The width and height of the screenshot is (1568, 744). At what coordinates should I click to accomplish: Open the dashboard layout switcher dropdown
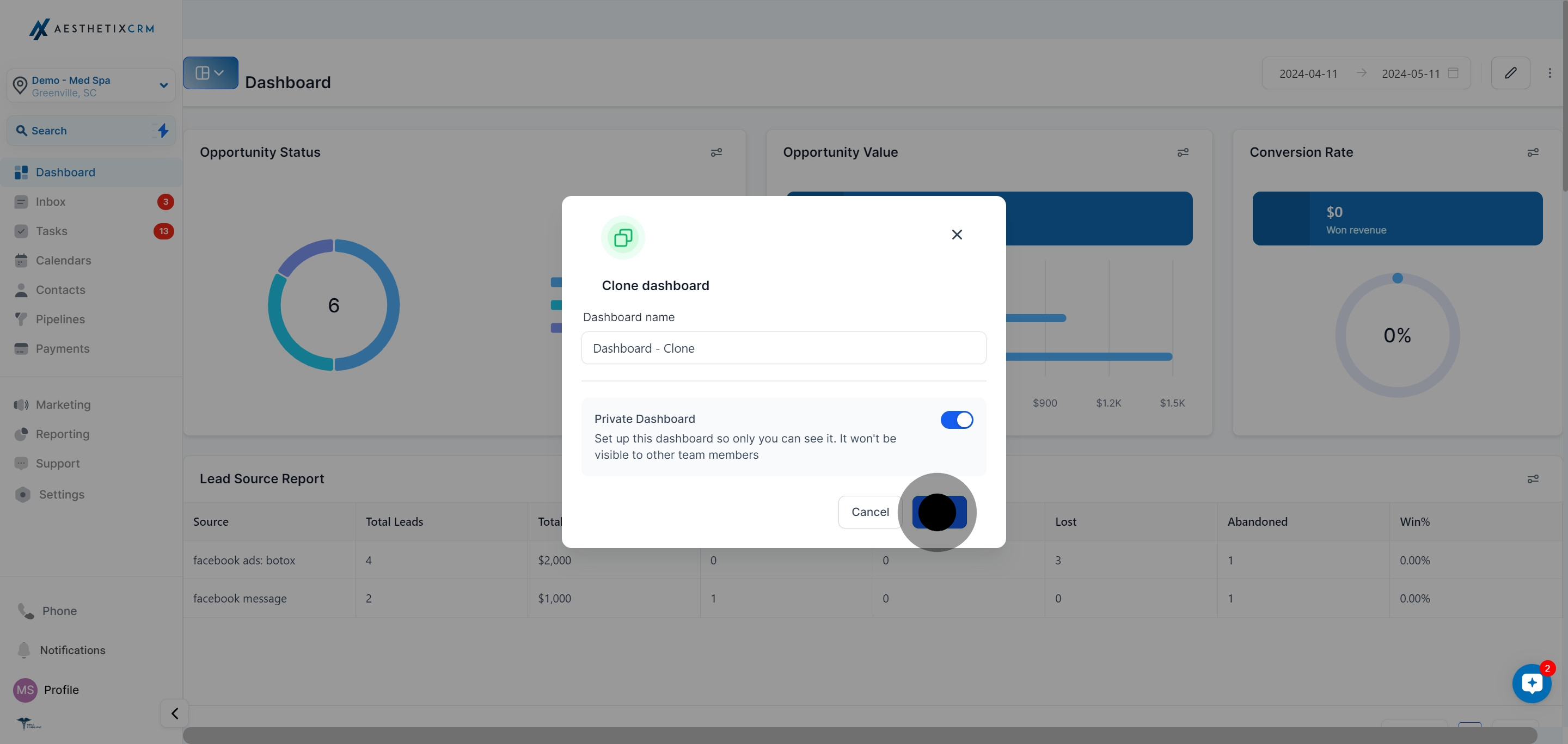[210, 73]
